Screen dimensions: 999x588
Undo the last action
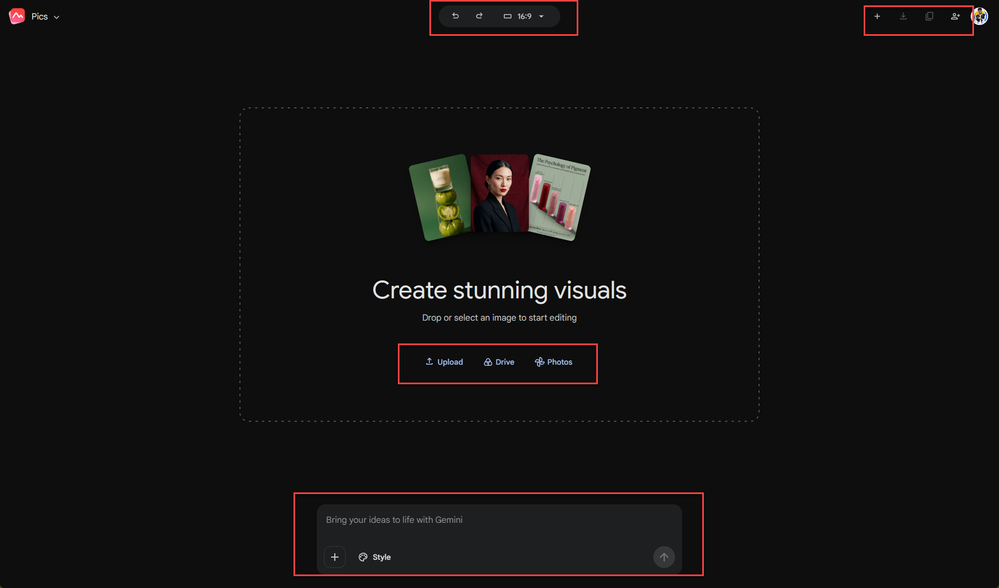456,16
